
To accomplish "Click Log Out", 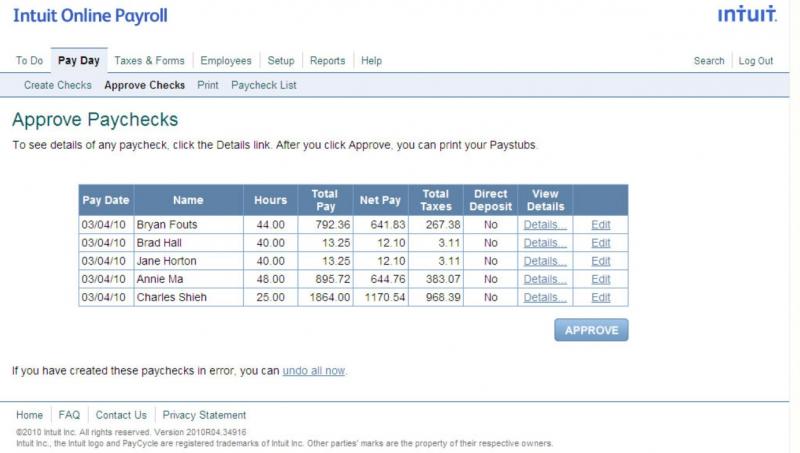I will tap(756, 61).
